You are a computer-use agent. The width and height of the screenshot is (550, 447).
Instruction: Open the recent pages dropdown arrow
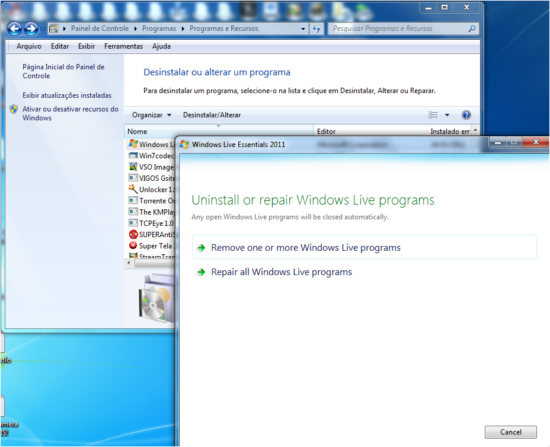[x=42, y=29]
